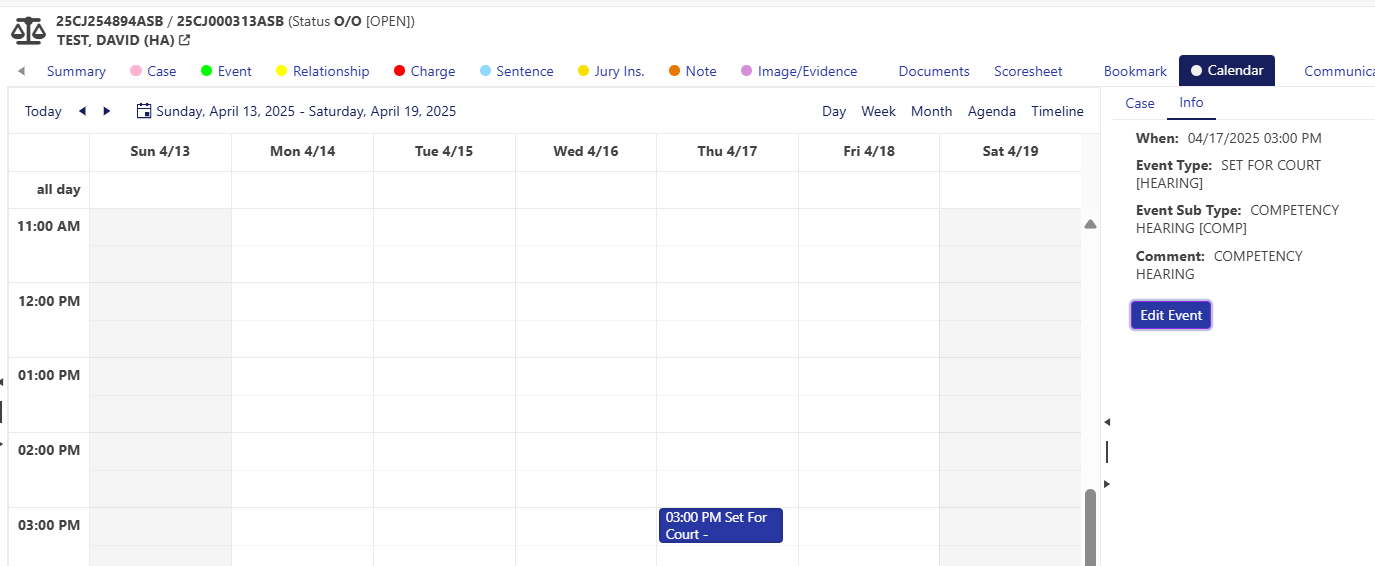
Task: Open the Charge tab
Action: click(x=432, y=71)
